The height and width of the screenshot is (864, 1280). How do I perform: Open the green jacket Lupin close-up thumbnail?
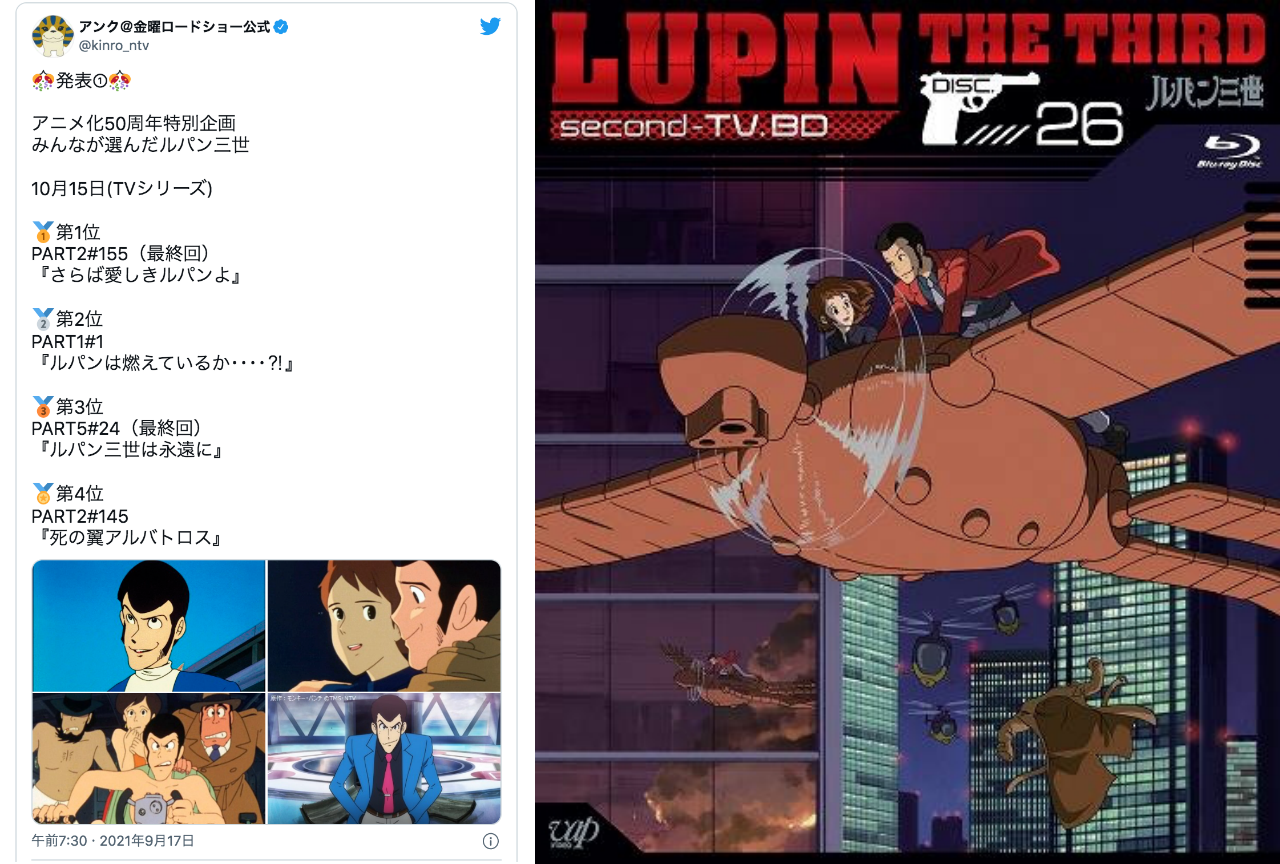pyautogui.click(x=149, y=626)
